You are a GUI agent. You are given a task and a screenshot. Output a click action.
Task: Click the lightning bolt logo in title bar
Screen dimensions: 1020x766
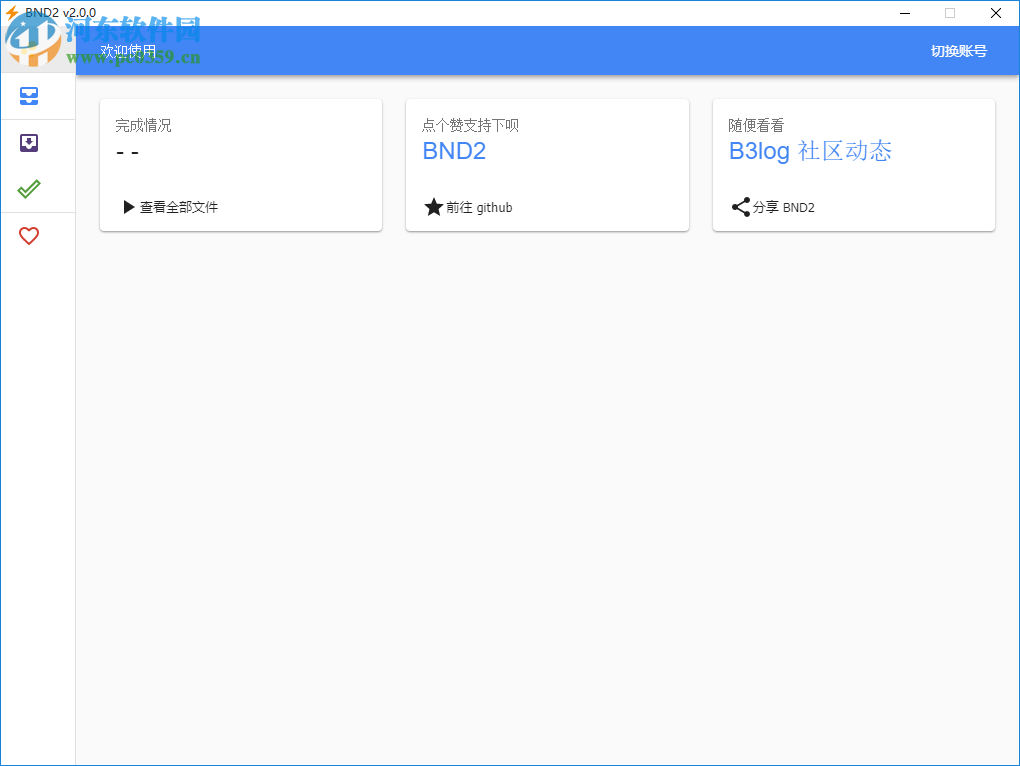point(10,11)
